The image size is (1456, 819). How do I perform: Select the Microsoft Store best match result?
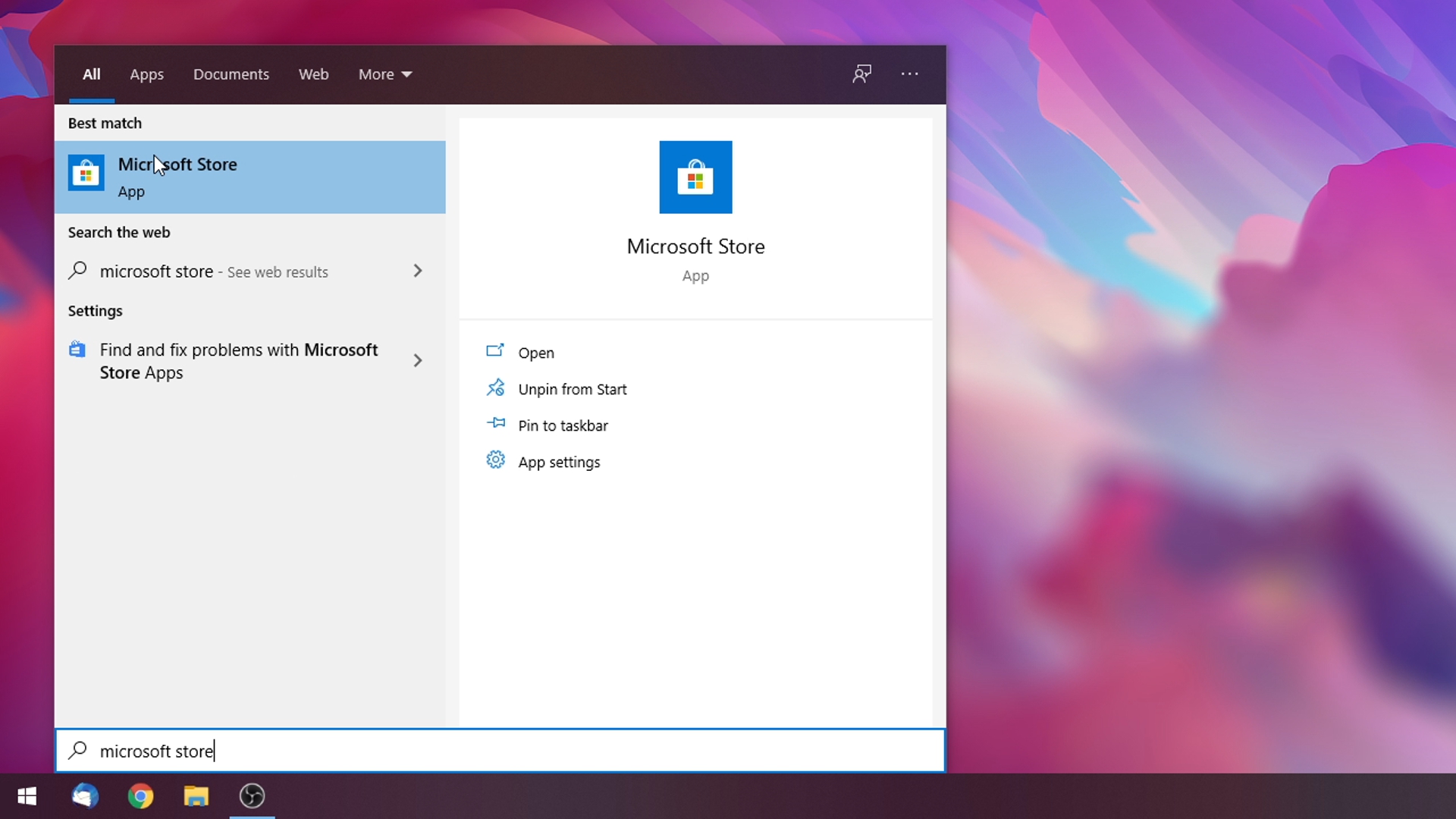(x=249, y=177)
